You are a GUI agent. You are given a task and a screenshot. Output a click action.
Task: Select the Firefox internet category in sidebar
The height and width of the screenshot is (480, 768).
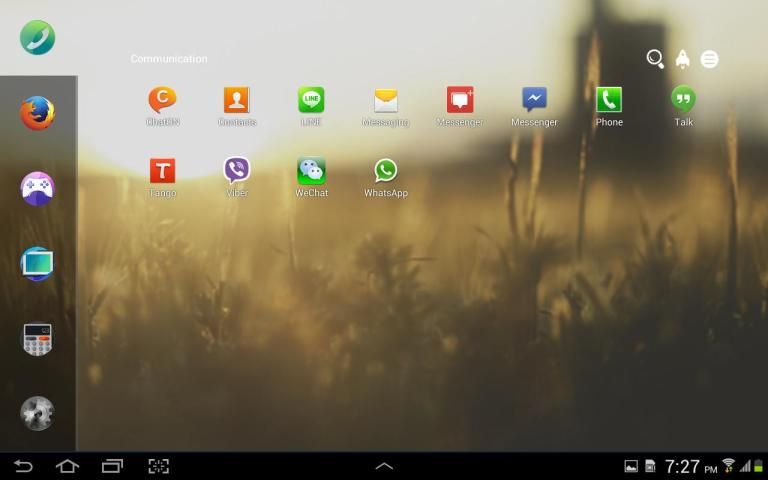(x=37, y=113)
